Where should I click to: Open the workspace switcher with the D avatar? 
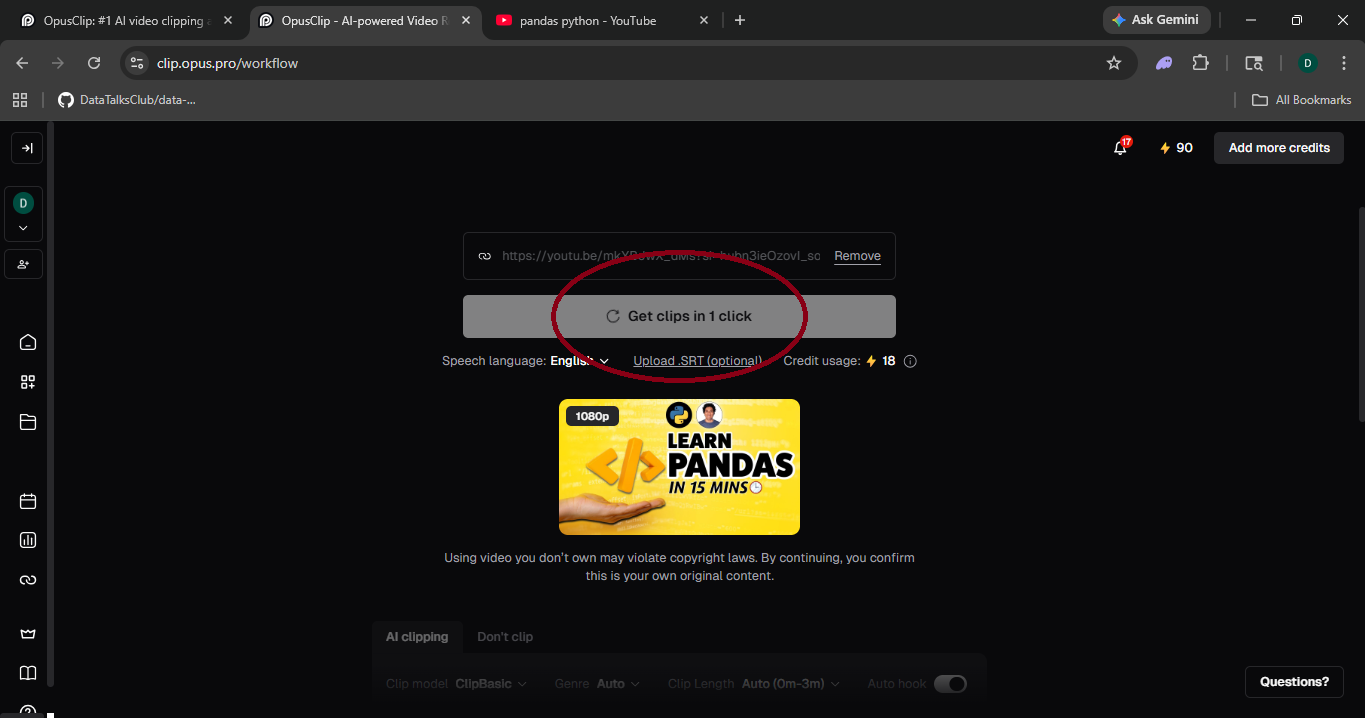click(x=24, y=213)
